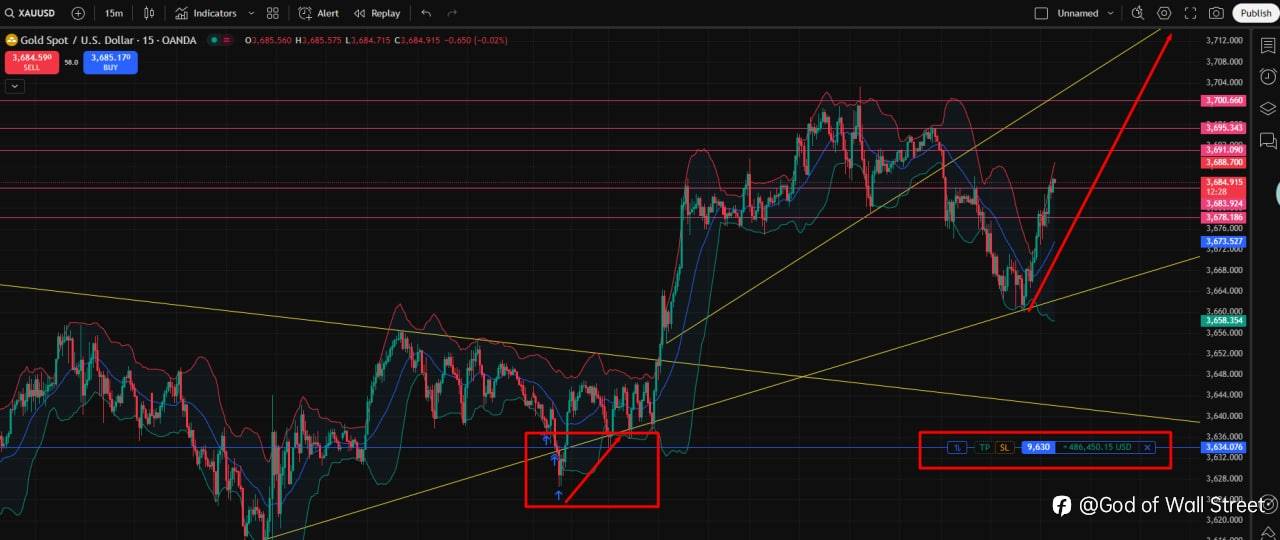Start bar Replay mode
Screen dimensions: 1280x540
pyautogui.click(x=377, y=13)
